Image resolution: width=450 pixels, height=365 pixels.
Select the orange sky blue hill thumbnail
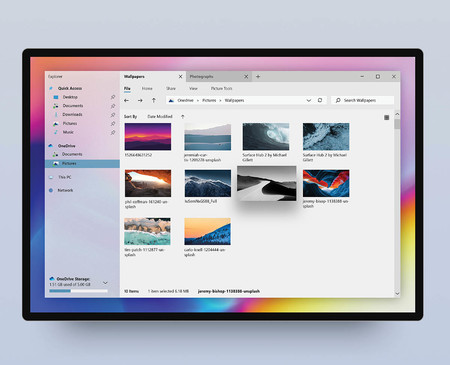tap(207, 232)
